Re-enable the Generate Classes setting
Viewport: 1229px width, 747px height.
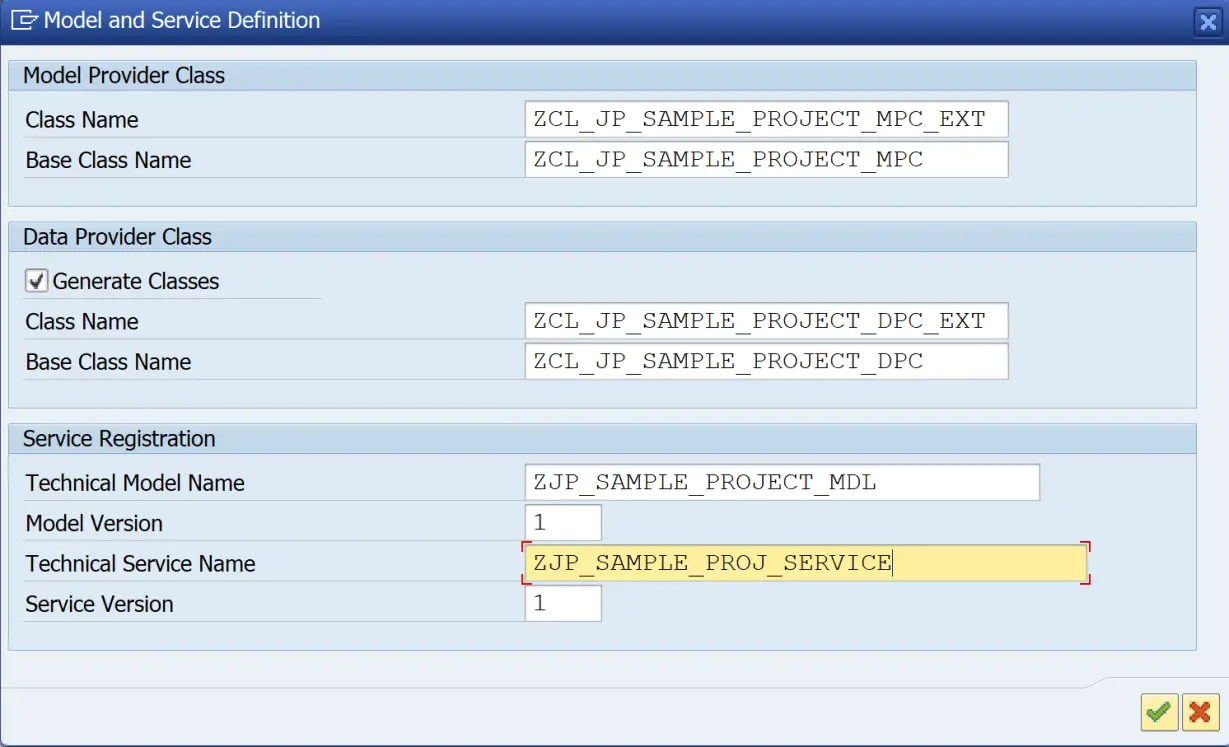point(37,281)
